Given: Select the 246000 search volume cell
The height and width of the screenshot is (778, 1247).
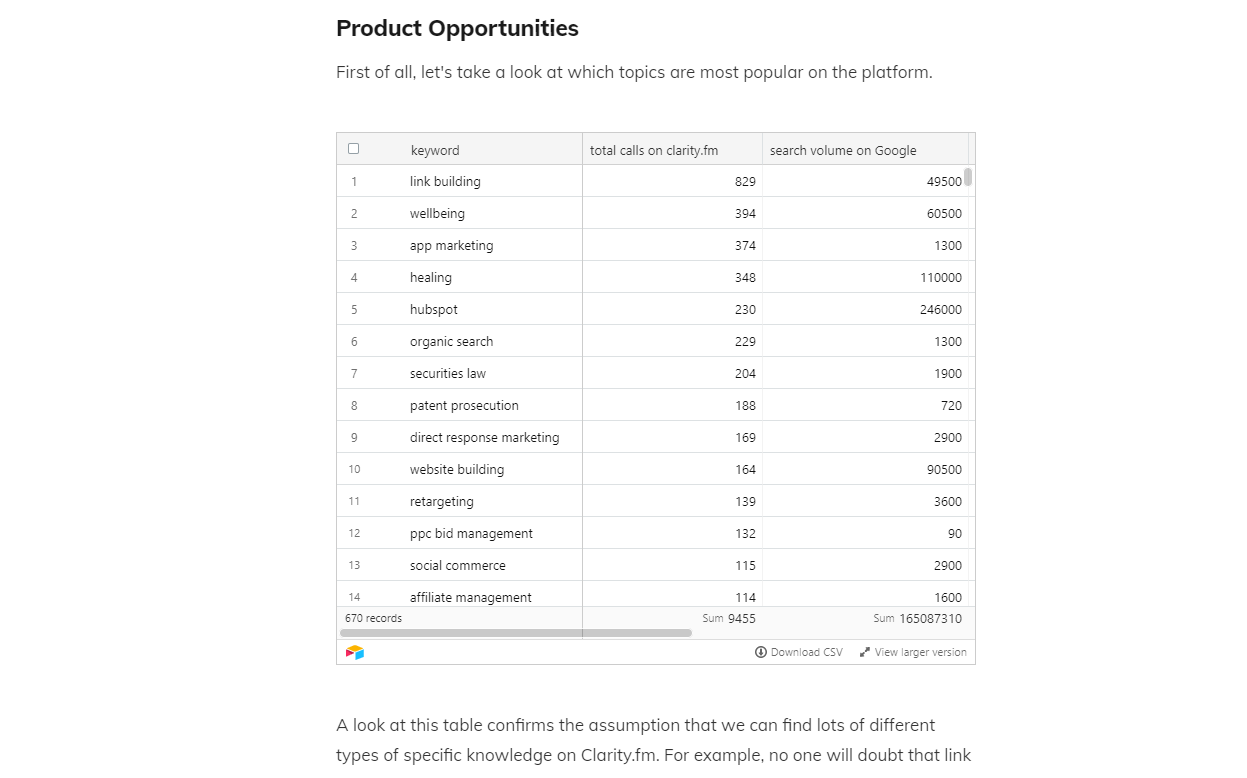Looking at the screenshot, I should [941, 310].
